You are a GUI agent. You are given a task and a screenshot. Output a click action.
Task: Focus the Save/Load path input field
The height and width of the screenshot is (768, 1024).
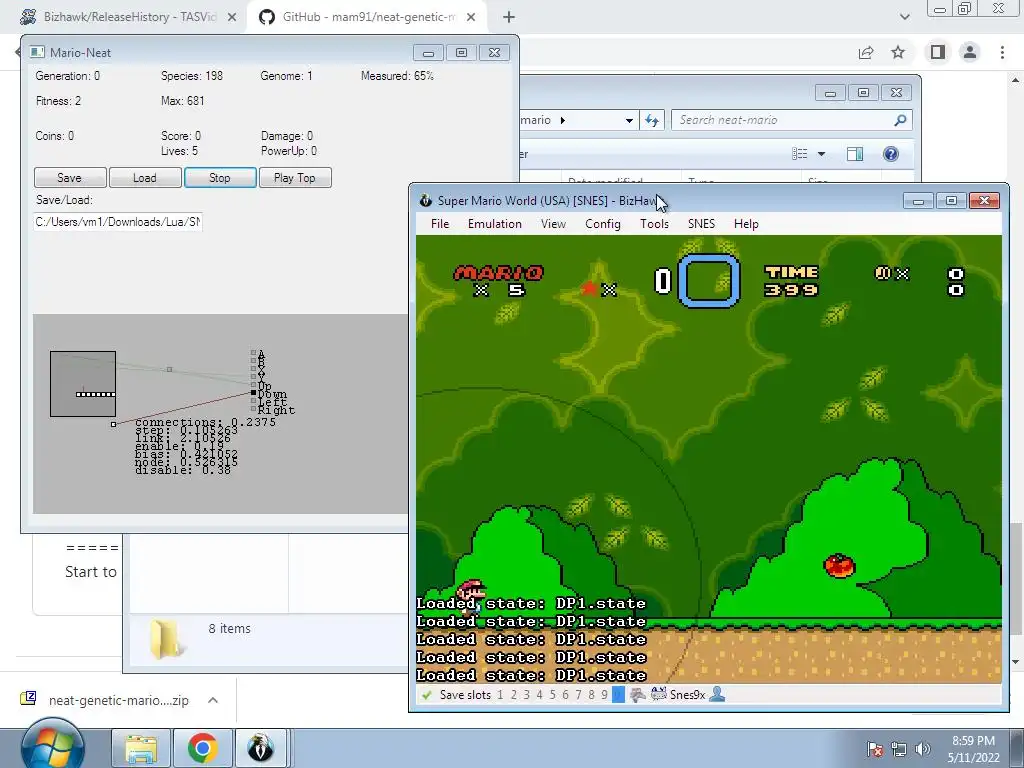tap(118, 222)
